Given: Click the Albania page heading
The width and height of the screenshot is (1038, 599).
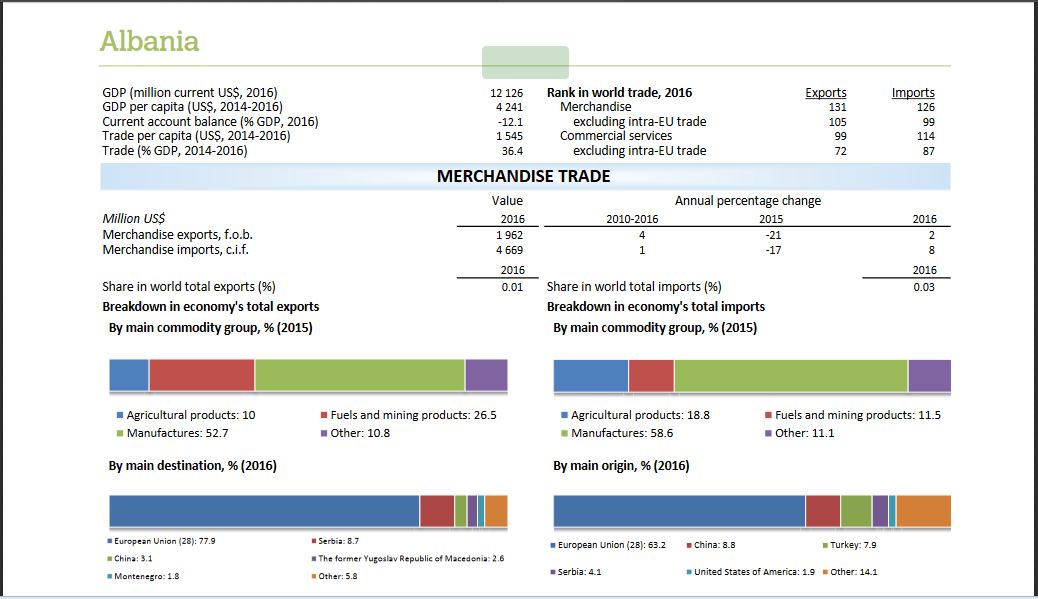Looking at the screenshot, I should tap(149, 41).
